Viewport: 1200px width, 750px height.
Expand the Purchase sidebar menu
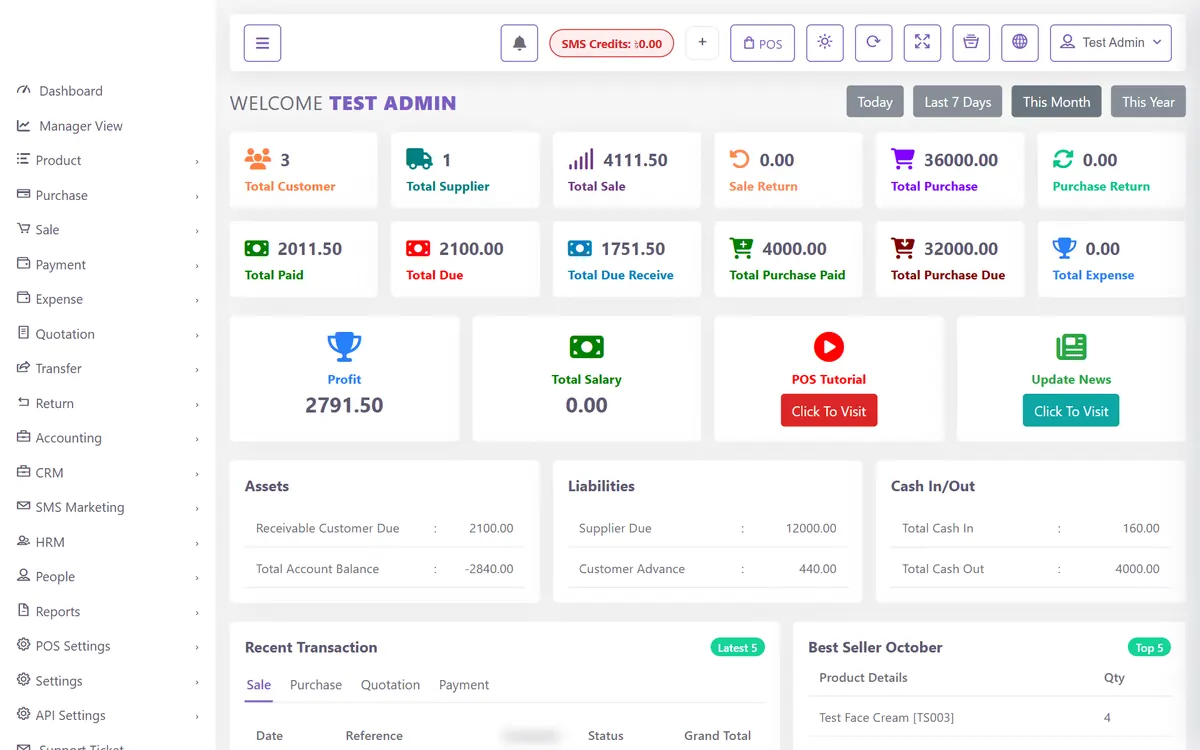pos(108,195)
